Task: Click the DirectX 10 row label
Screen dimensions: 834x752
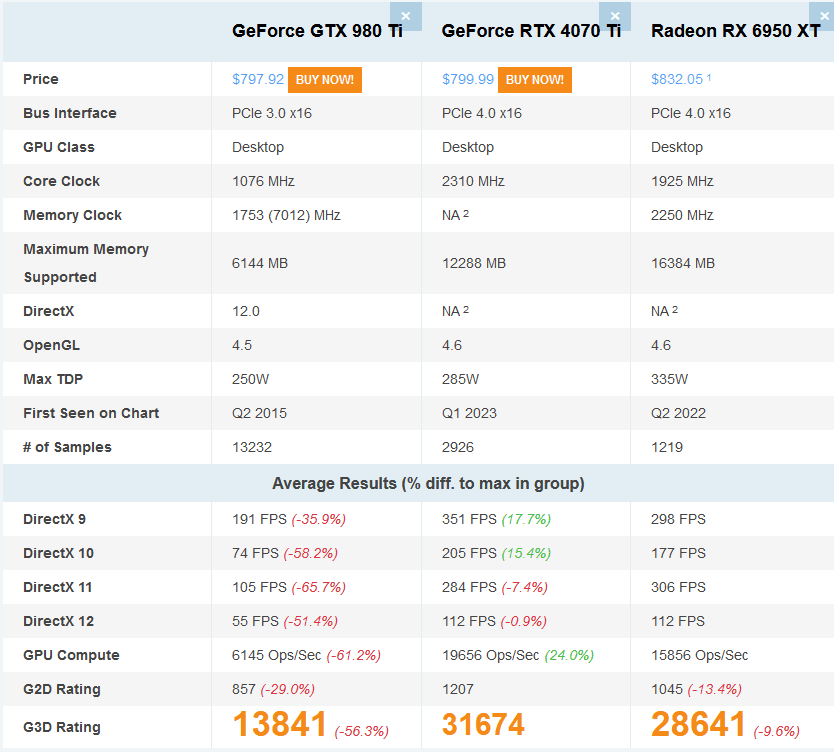Action: (59, 553)
